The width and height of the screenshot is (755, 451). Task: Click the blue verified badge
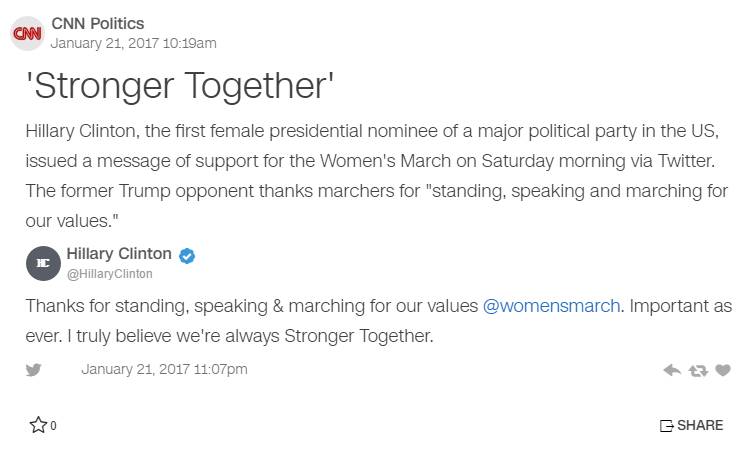[x=187, y=256]
